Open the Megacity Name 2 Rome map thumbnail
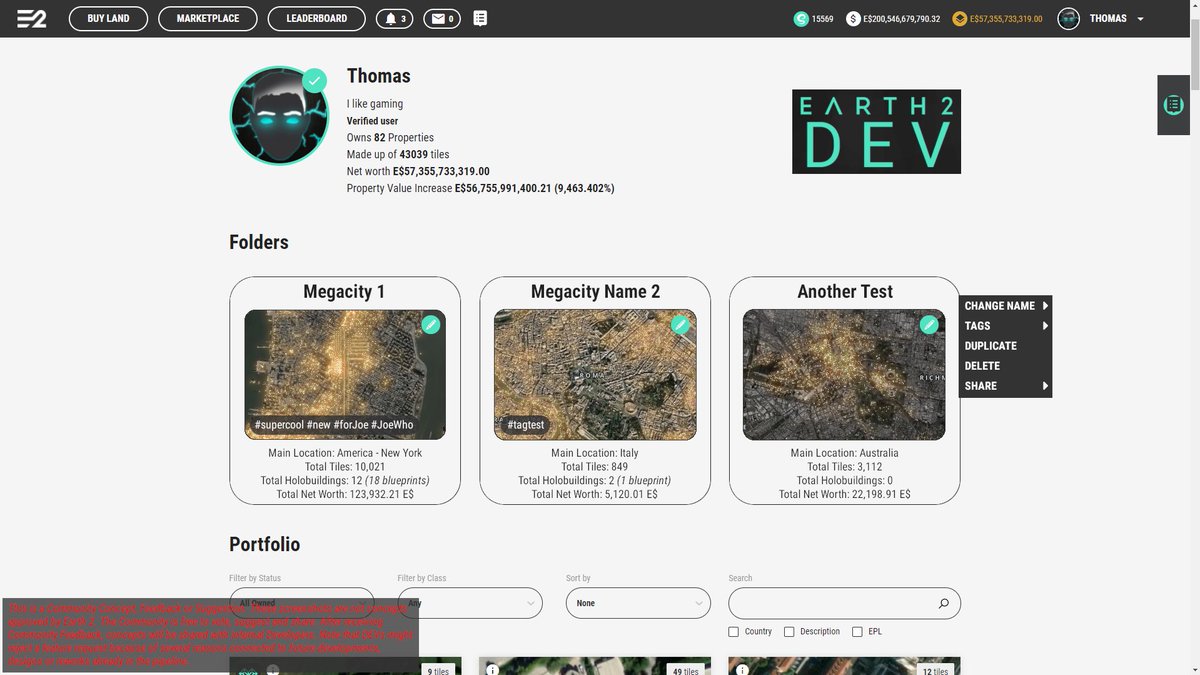This screenshot has height=675, width=1200. [595, 374]
